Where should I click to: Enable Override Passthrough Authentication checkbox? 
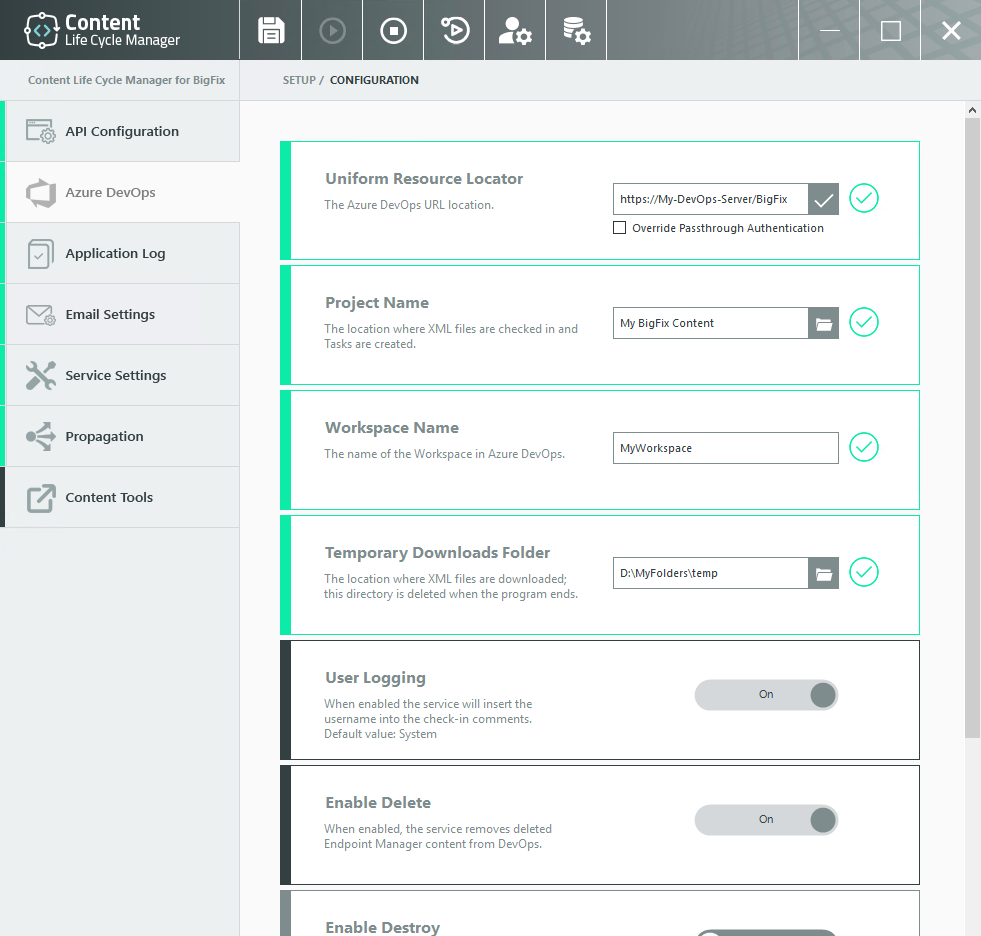619,228
